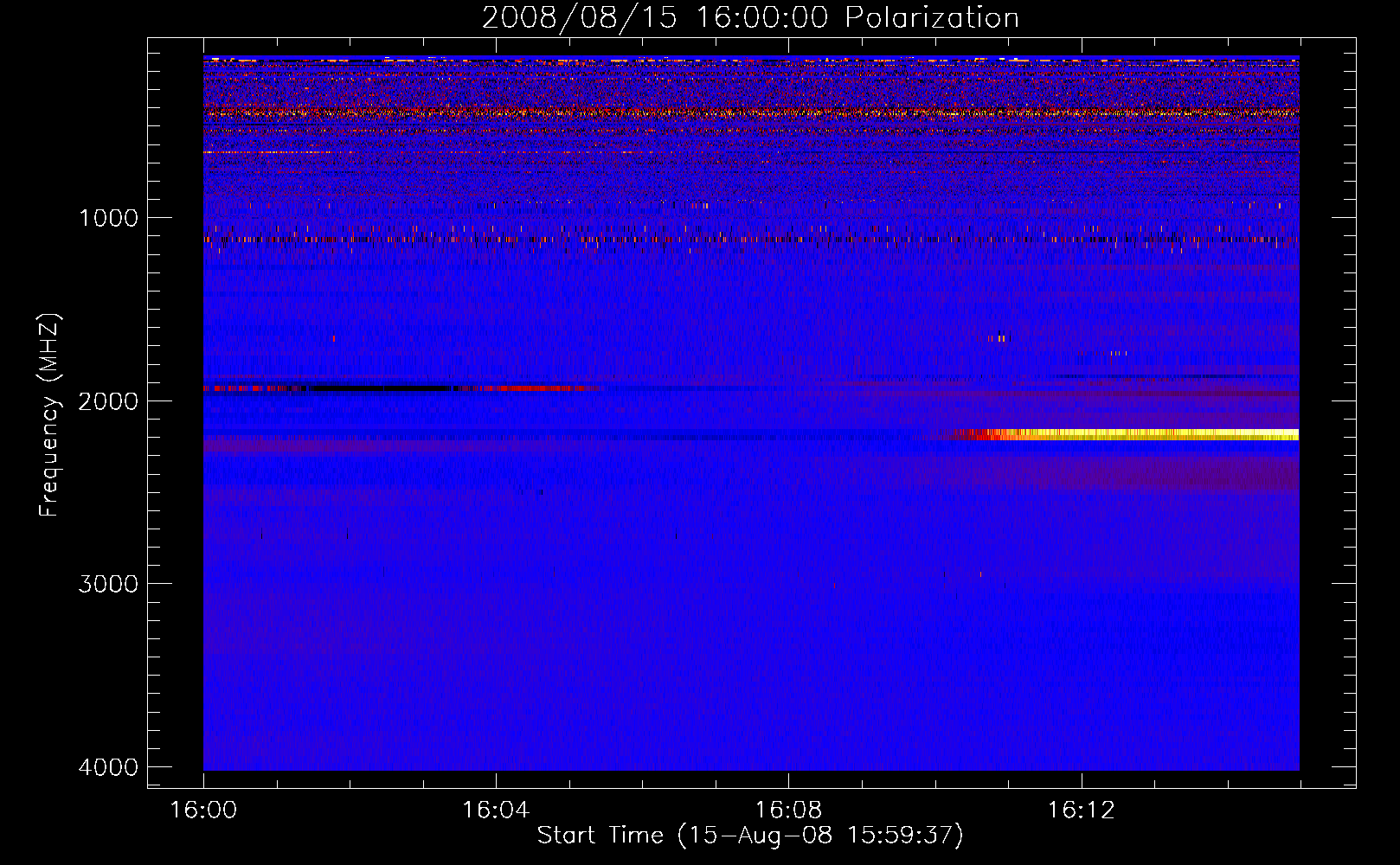
Task: Click the bright yellow emission band near 2200 MHz
Action: click(1125, 434)
